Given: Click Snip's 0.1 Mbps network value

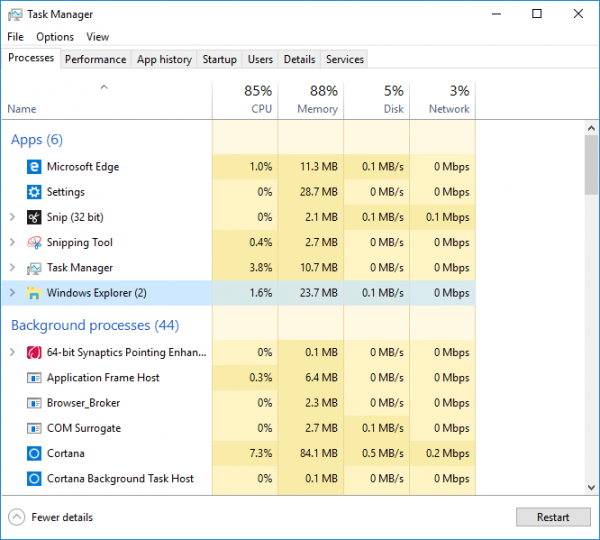Looking at the screenshot, I should coord(447,217).
